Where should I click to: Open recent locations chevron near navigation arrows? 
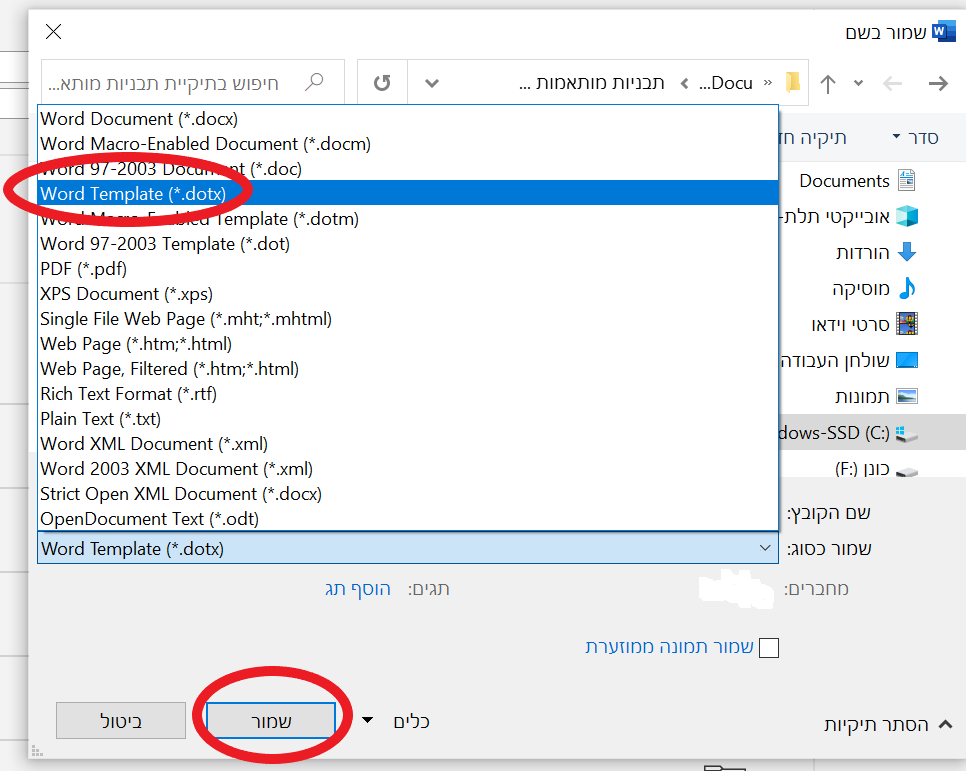point(858,83)
